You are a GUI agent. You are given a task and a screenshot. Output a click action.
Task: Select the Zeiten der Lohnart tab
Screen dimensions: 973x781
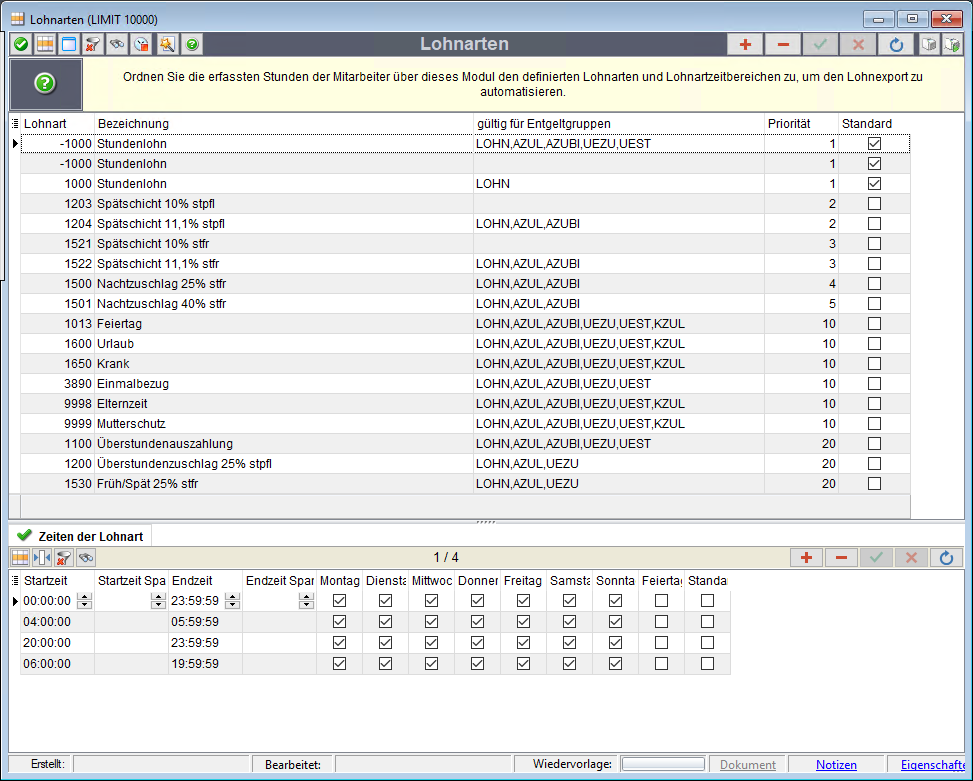point(80,536)
